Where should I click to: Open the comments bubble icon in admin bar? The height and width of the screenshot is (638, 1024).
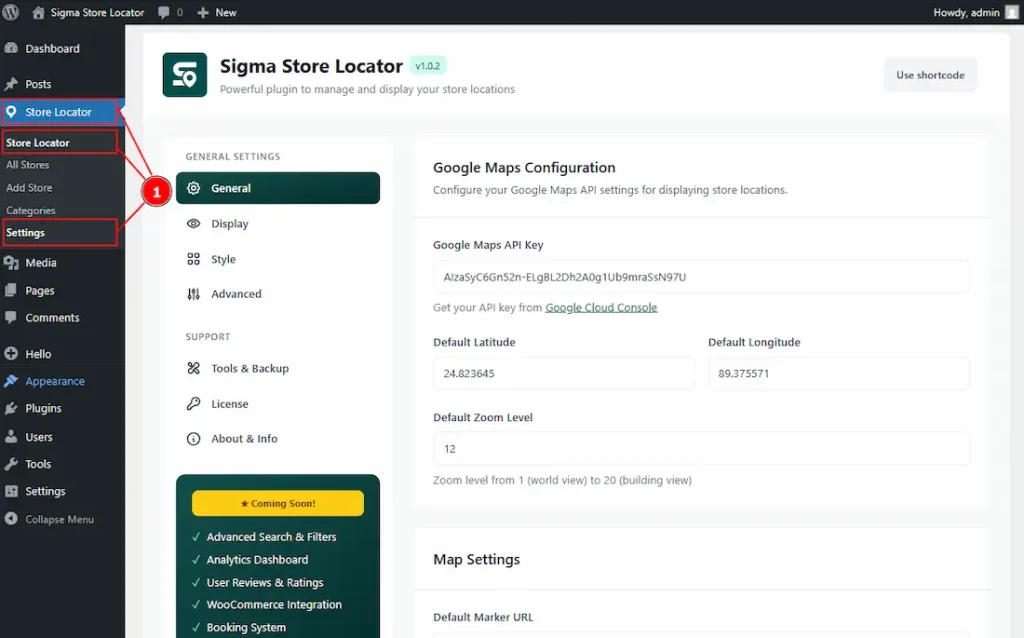pyautogui.click(x=163, y=12)
